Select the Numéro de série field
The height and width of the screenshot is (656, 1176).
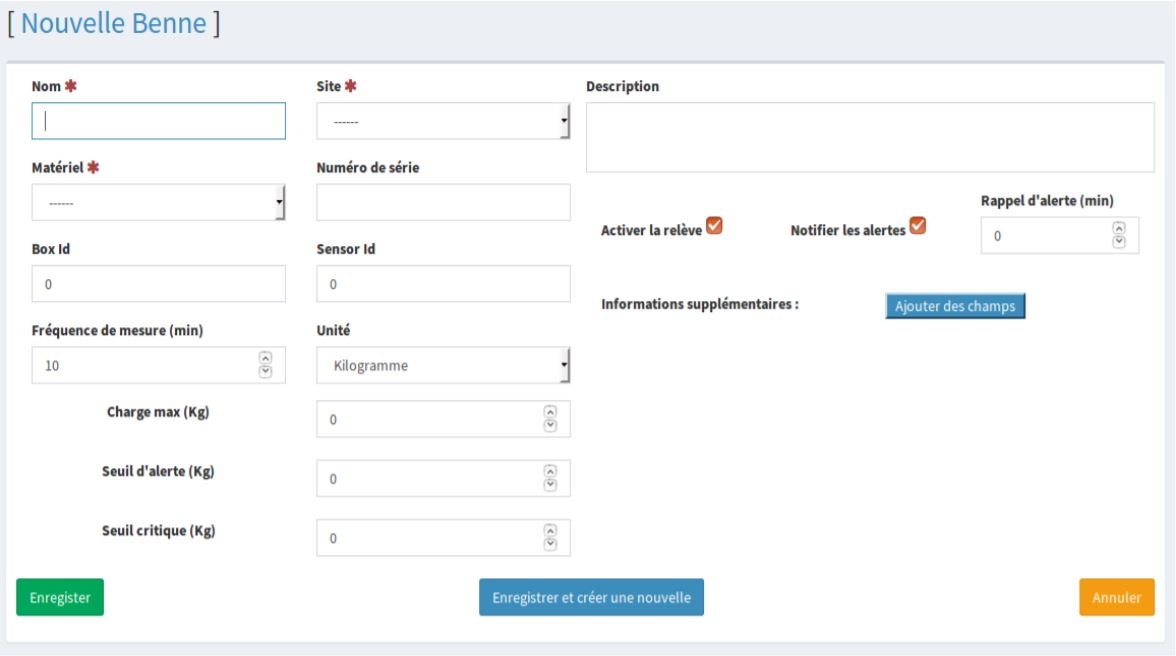point(443,202)
